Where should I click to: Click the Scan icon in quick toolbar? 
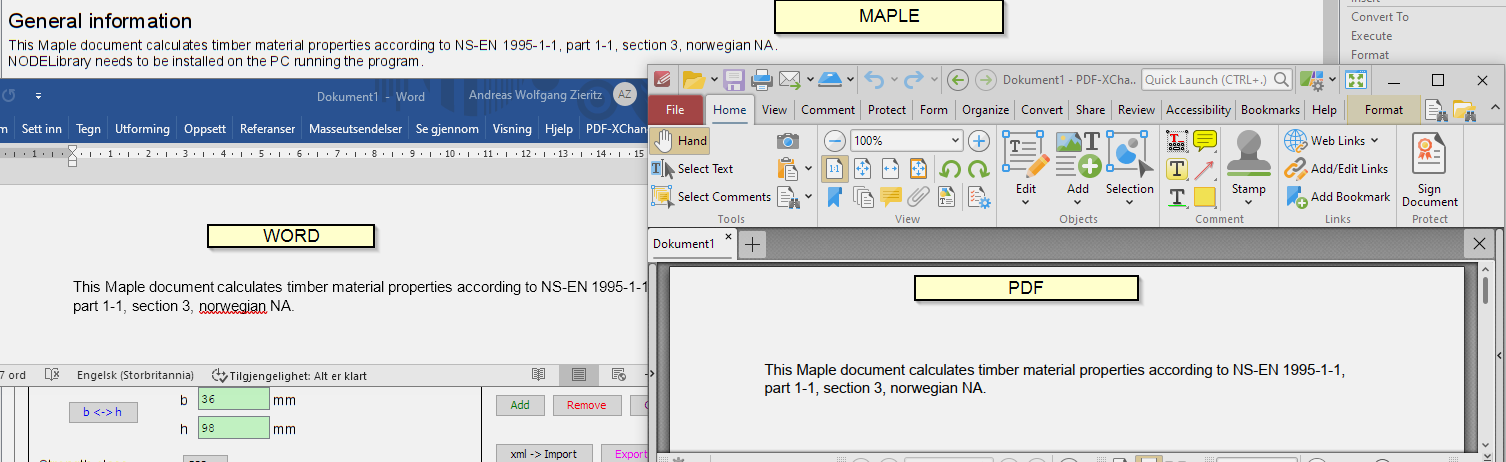tap(830, 80)
